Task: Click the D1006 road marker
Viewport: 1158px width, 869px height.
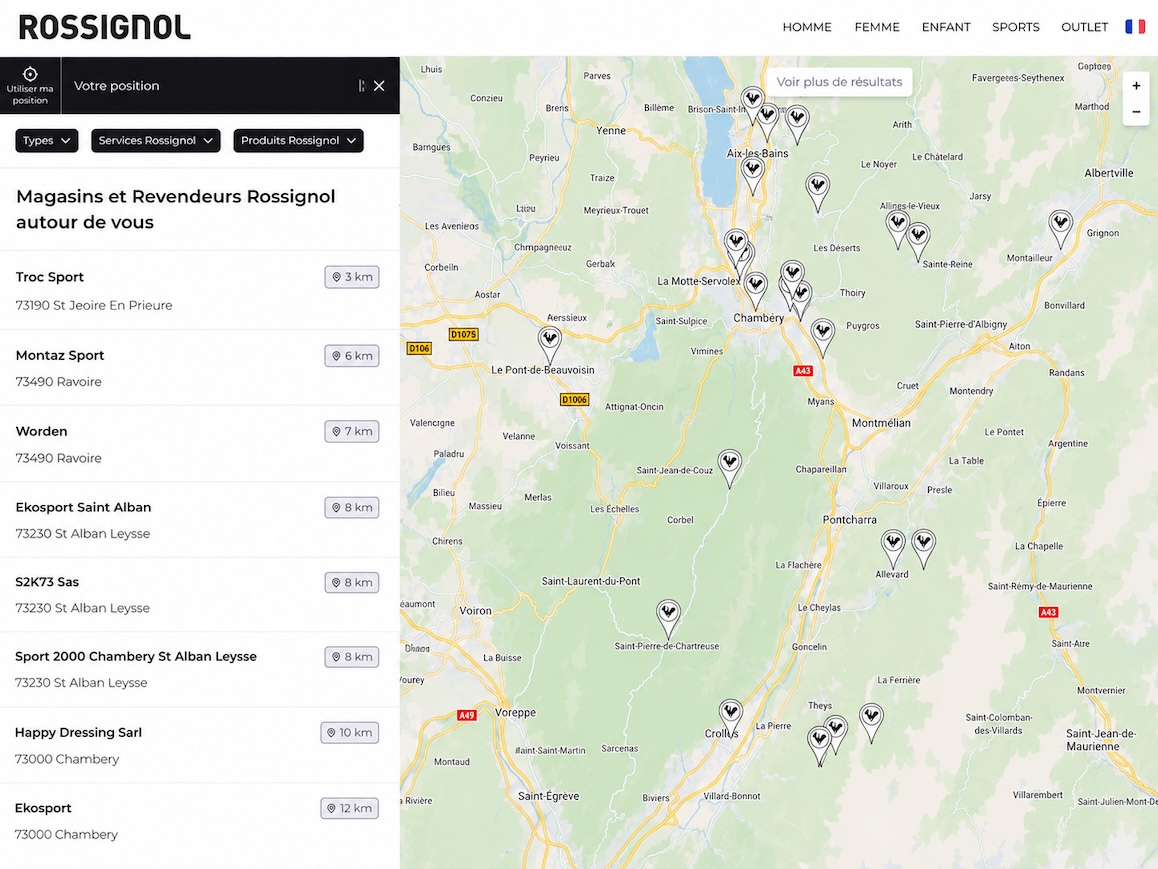Action: click(574, 399)
